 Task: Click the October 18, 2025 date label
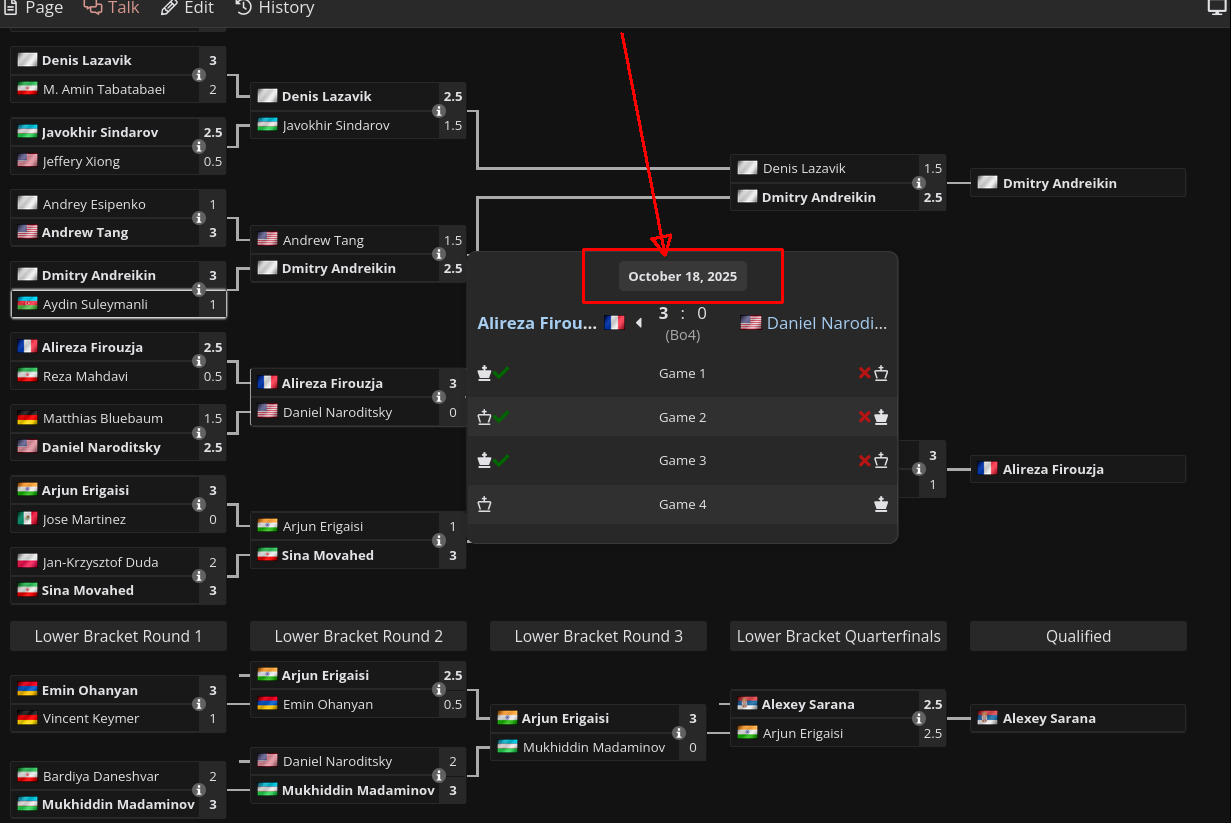pos(682,276)
